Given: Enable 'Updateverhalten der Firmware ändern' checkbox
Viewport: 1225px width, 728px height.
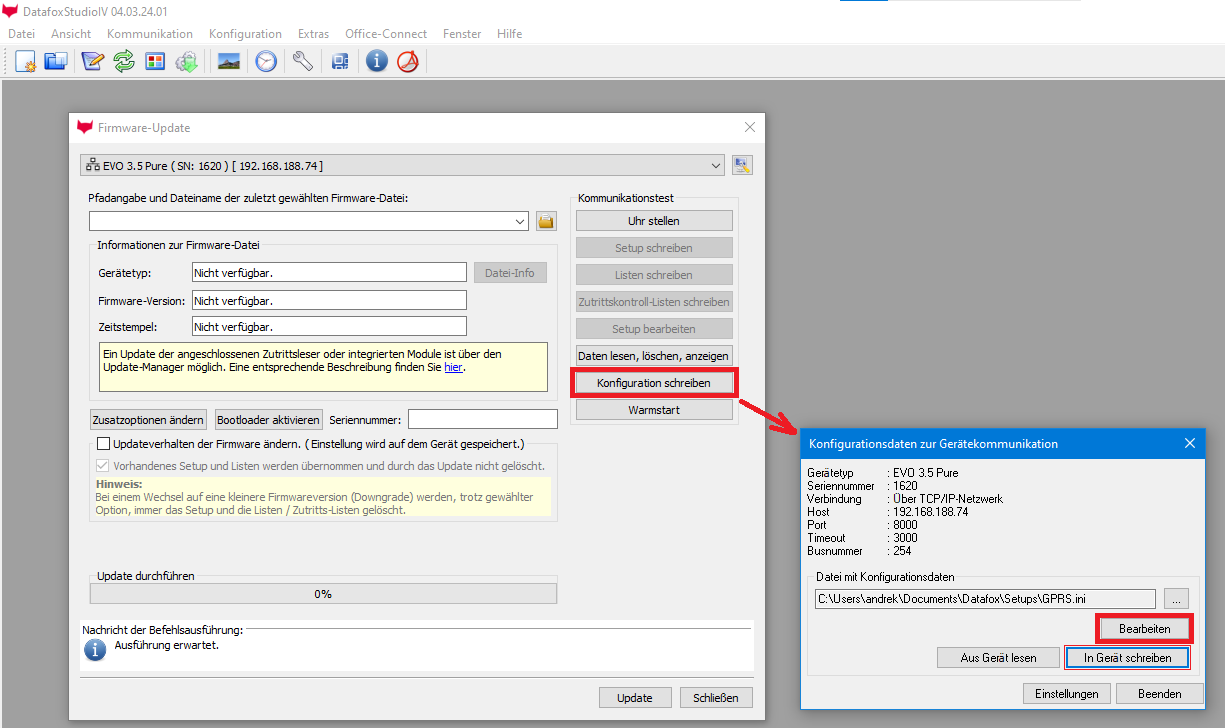Looking at the screenshot, I should coord(103,443).
